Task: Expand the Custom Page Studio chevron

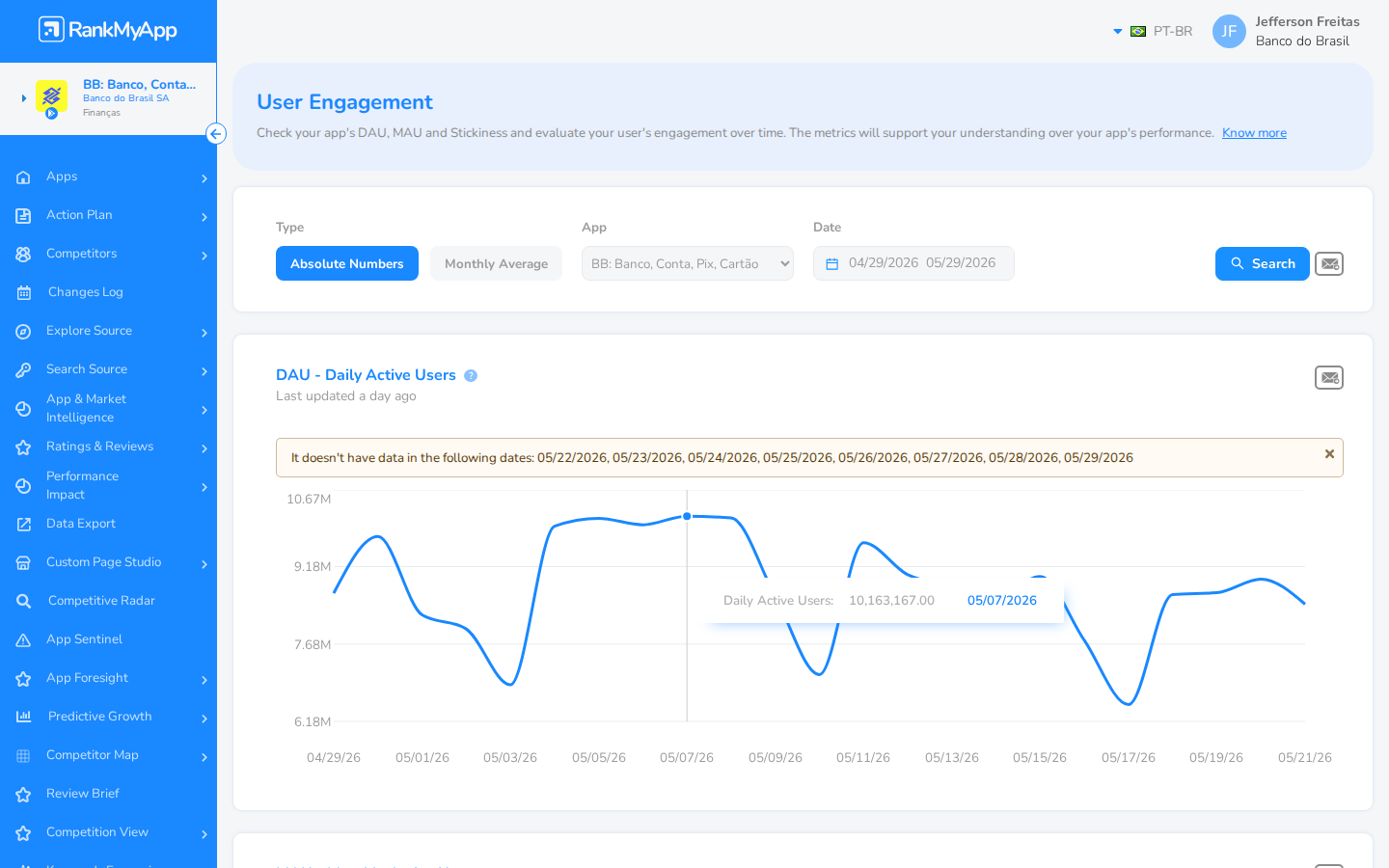Action: pyautogui.click(x=204, y=564)
